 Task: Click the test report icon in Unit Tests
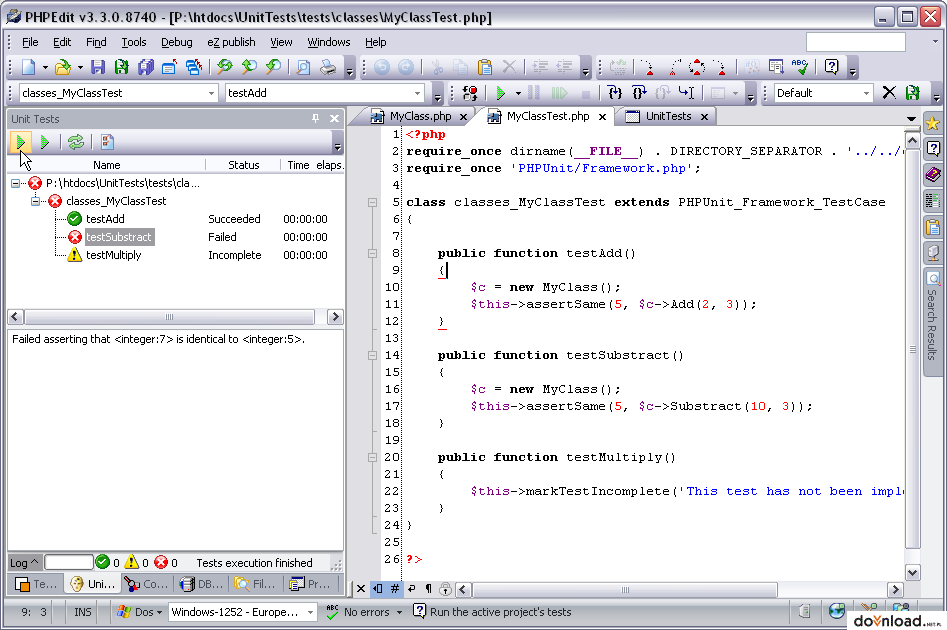pos(107,143)
